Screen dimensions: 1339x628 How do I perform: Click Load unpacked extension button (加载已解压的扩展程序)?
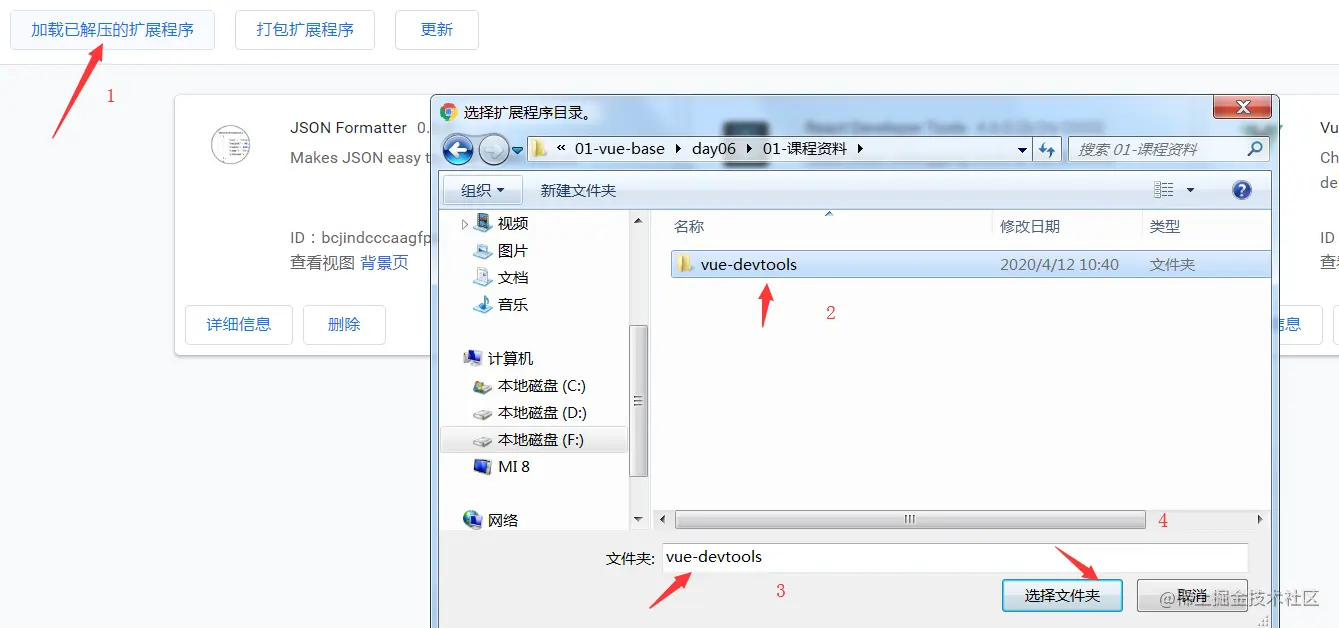pos(112,30)
